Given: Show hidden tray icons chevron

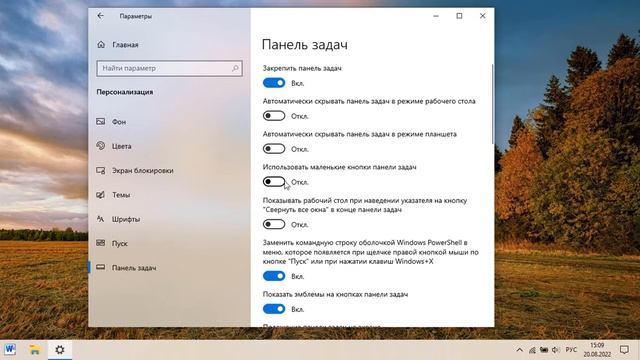Looking at the screenshot, I should point(519,350).
